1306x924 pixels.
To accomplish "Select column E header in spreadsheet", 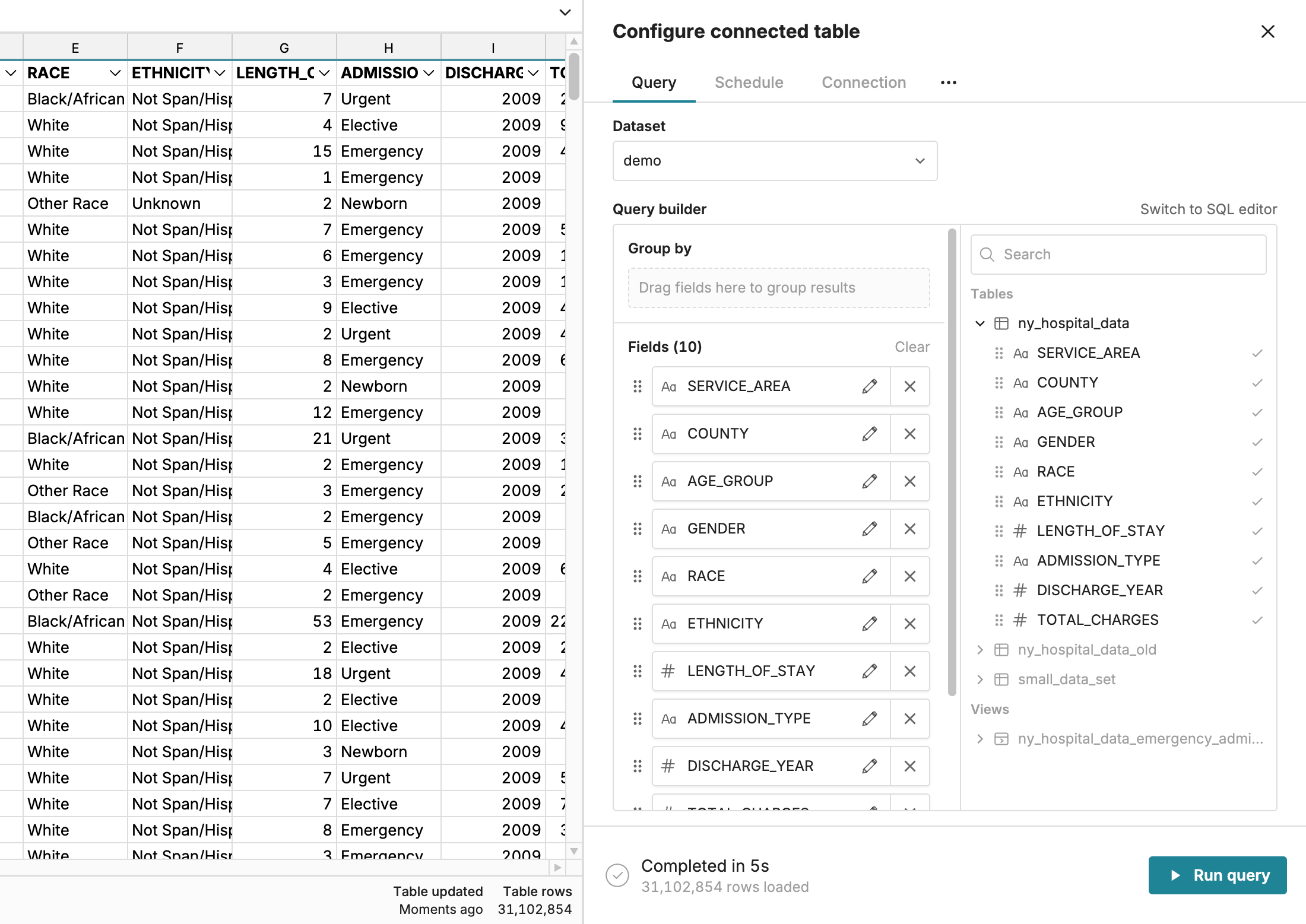I will (x=75, y=47).
